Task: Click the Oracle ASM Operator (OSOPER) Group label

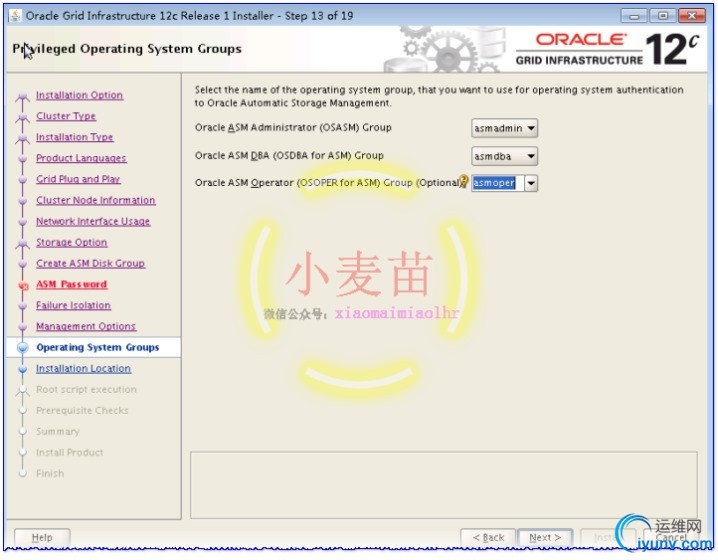Action: click(x=327, y=183)
